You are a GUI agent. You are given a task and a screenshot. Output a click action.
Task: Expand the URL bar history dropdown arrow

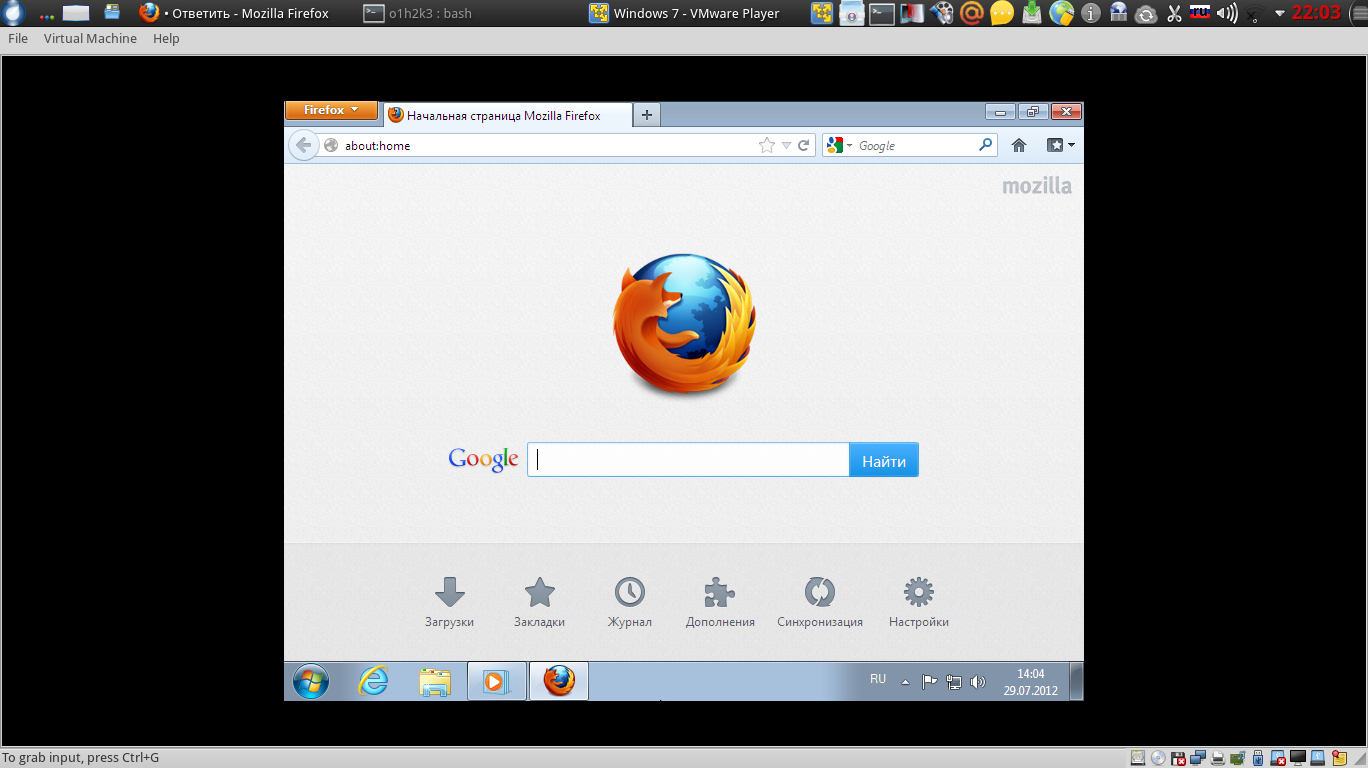pos(786,145)
